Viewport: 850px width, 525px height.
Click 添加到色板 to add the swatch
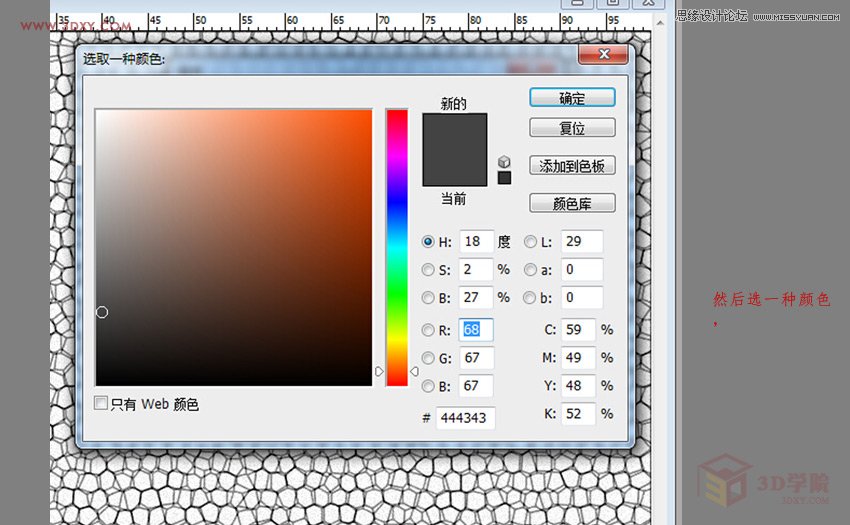pos(572,165)
